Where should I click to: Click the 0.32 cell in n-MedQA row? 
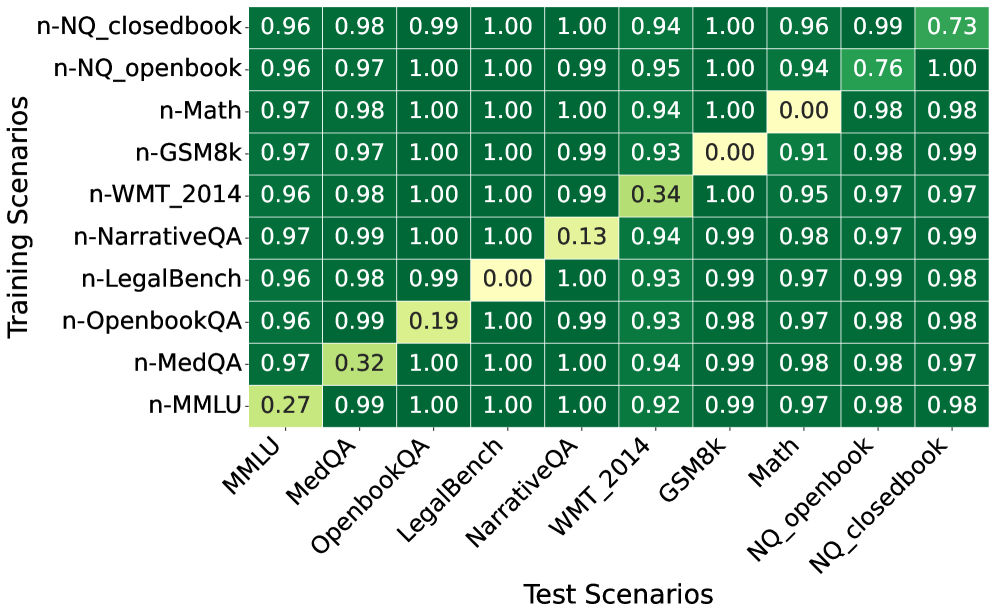point(359,364)
